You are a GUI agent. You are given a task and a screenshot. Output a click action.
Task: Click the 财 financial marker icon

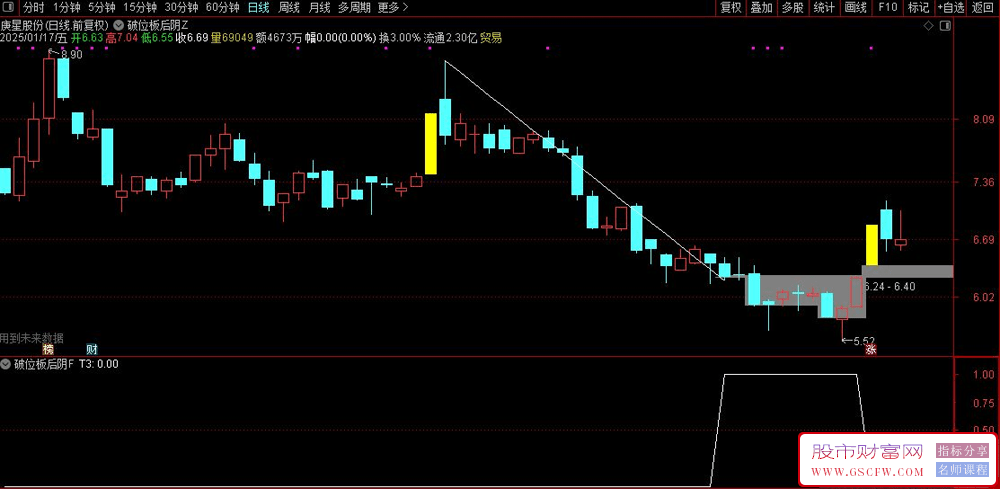point(92,349)
